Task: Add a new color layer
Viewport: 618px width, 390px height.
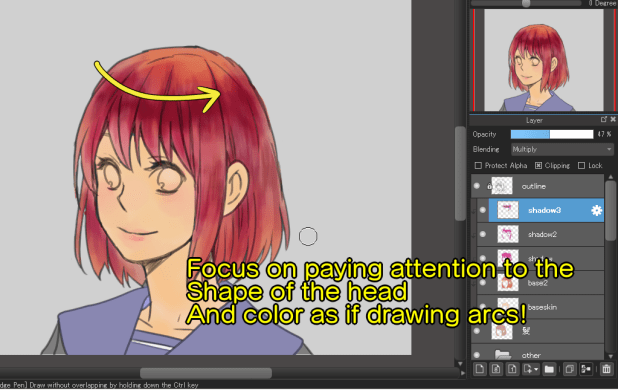Action: point(480,370)
